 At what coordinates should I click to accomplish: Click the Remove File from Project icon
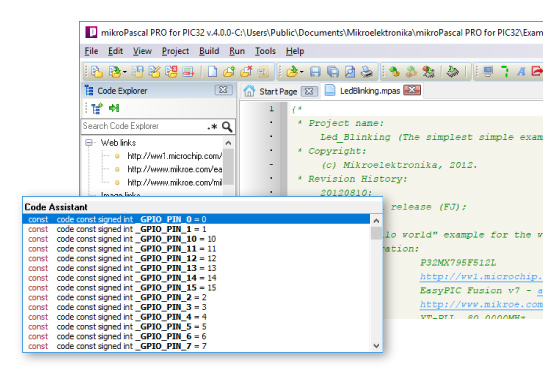246,71
